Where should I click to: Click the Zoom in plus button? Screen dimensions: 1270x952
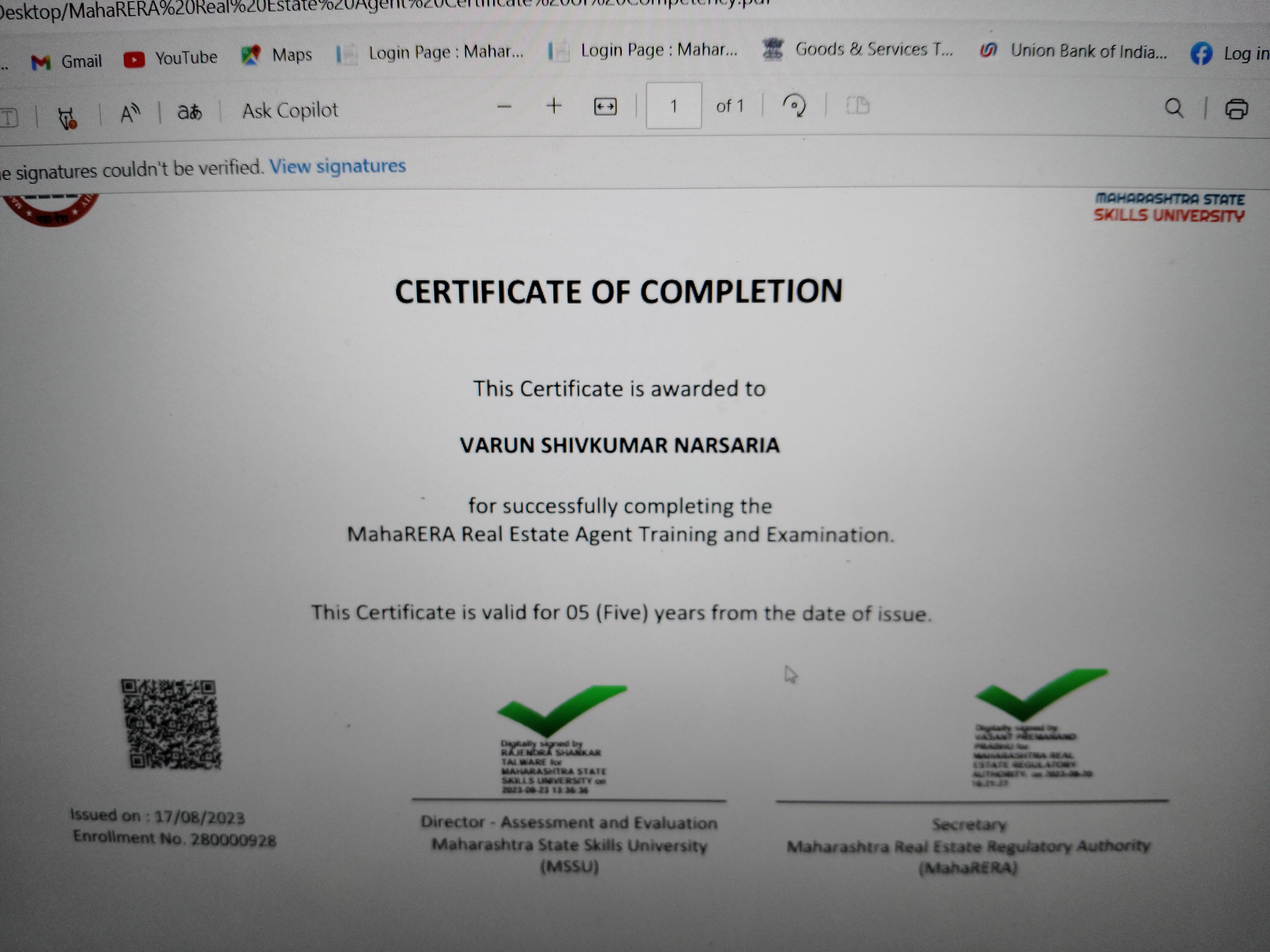point(554,106)
